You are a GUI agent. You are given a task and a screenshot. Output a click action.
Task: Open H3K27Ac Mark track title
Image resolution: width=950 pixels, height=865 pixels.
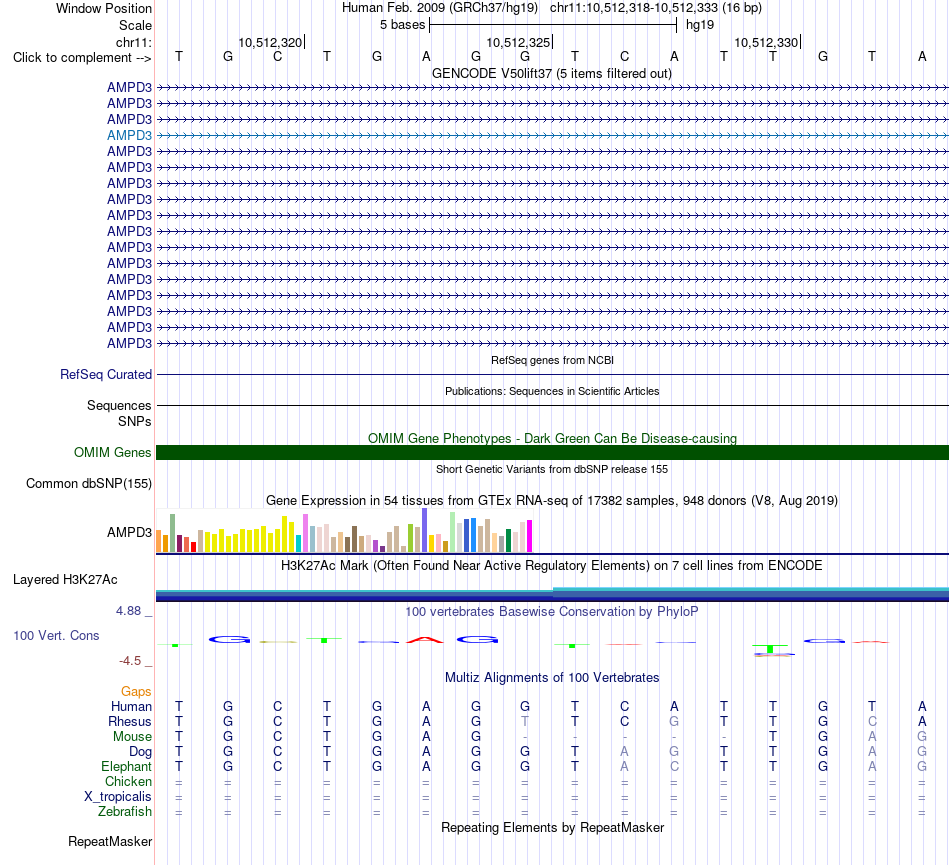click(x=552, y=566)
